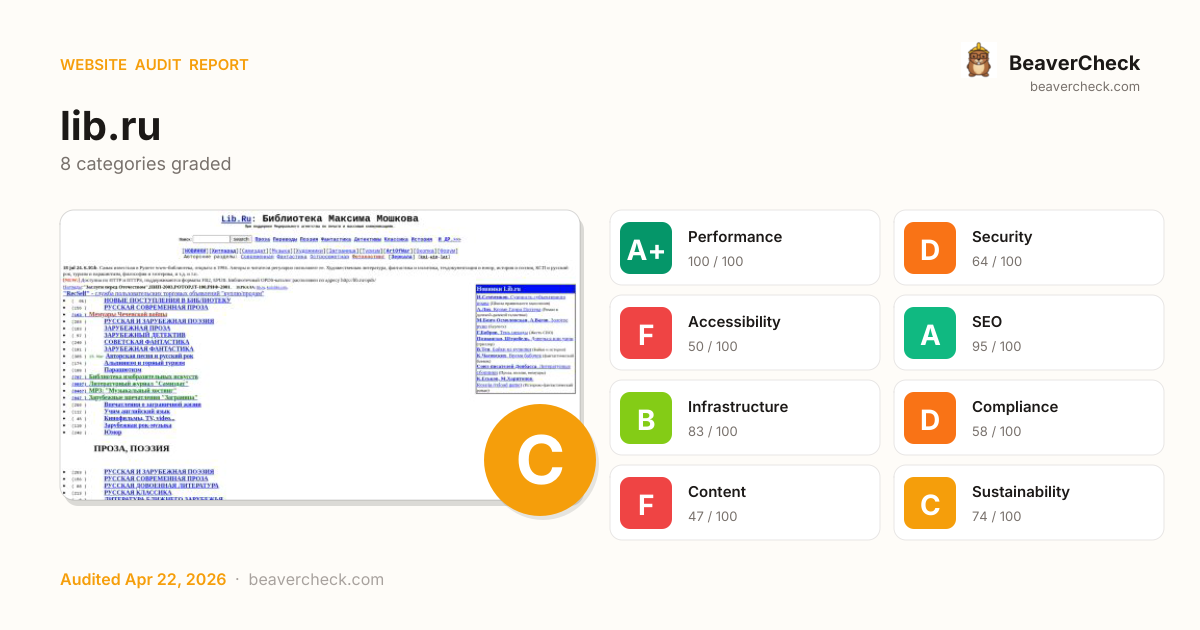Screen dimensions: 1200x630
Task: Click the D Compliance grade badge
Action: 930,418
